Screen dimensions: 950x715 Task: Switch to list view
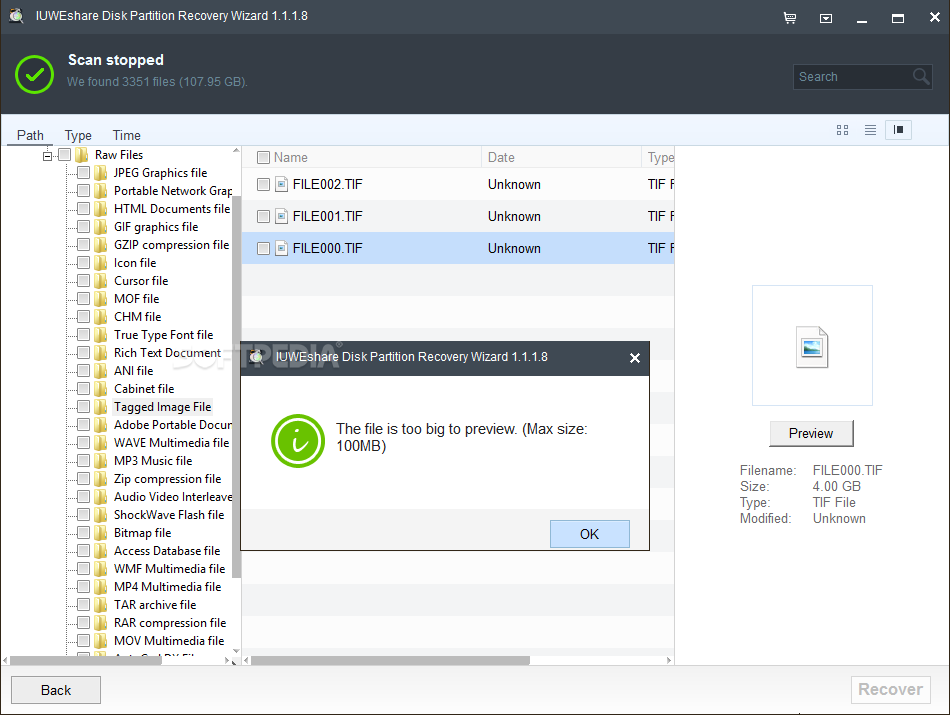(x=870, y=130)
